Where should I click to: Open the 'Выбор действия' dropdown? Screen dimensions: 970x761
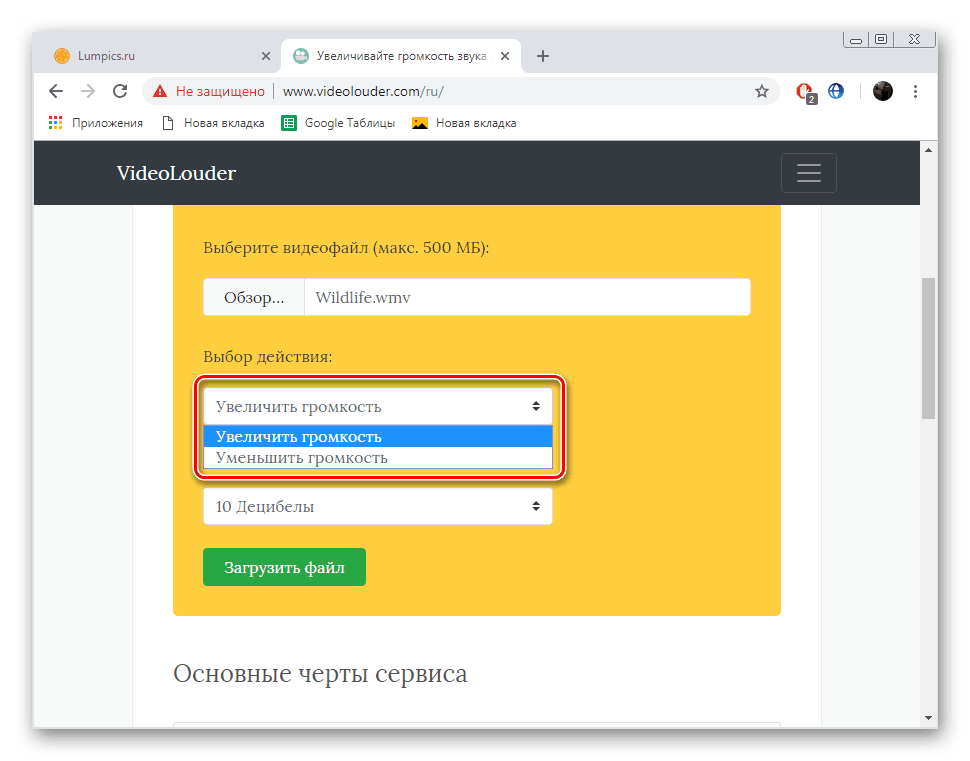pyautogui.click(x=378, y=406)
